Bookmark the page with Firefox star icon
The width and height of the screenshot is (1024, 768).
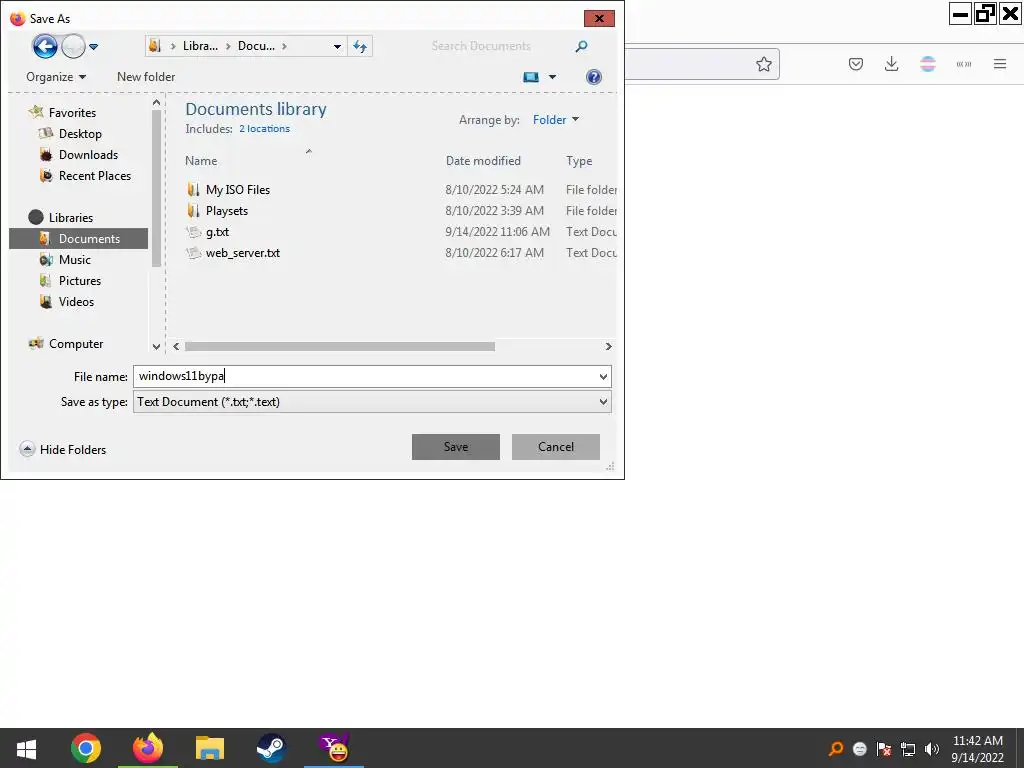pyautogui.click(x=764, y=64)
